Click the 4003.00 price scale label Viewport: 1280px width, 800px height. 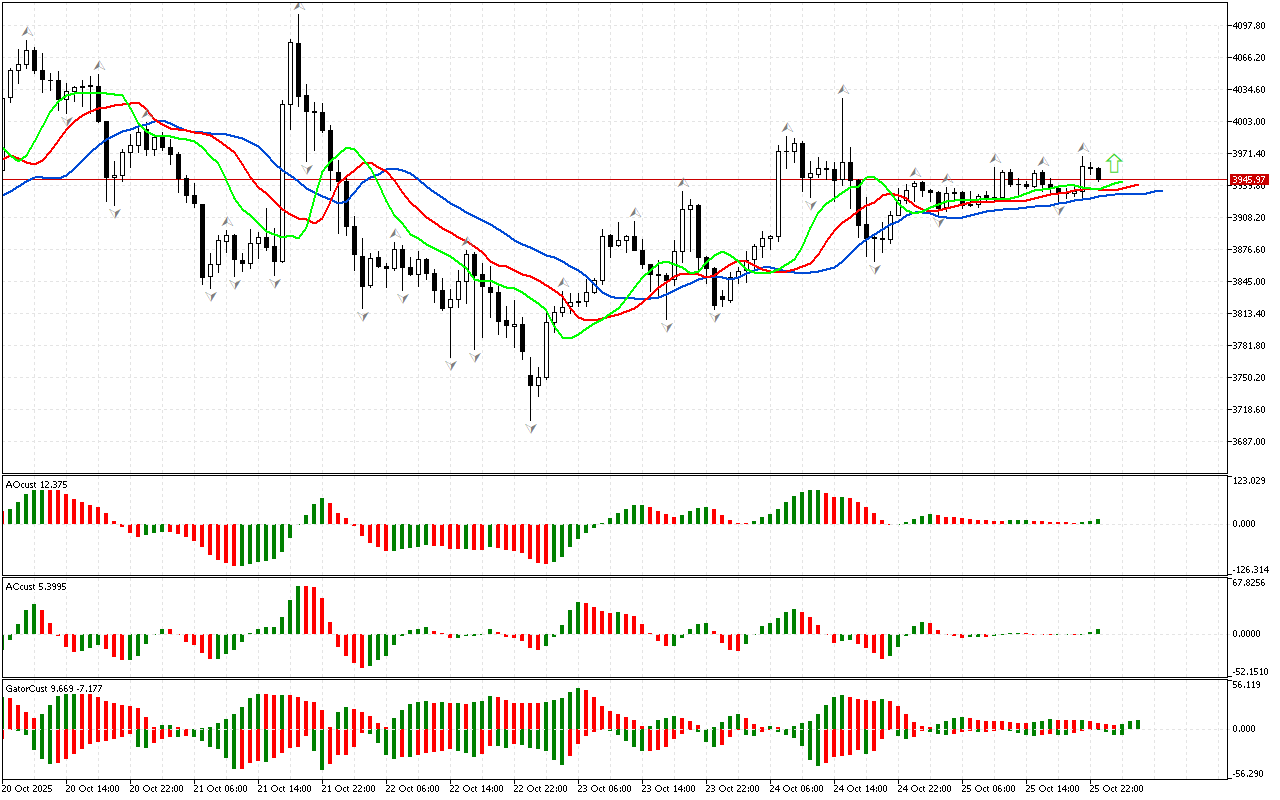click(1250, 122)
